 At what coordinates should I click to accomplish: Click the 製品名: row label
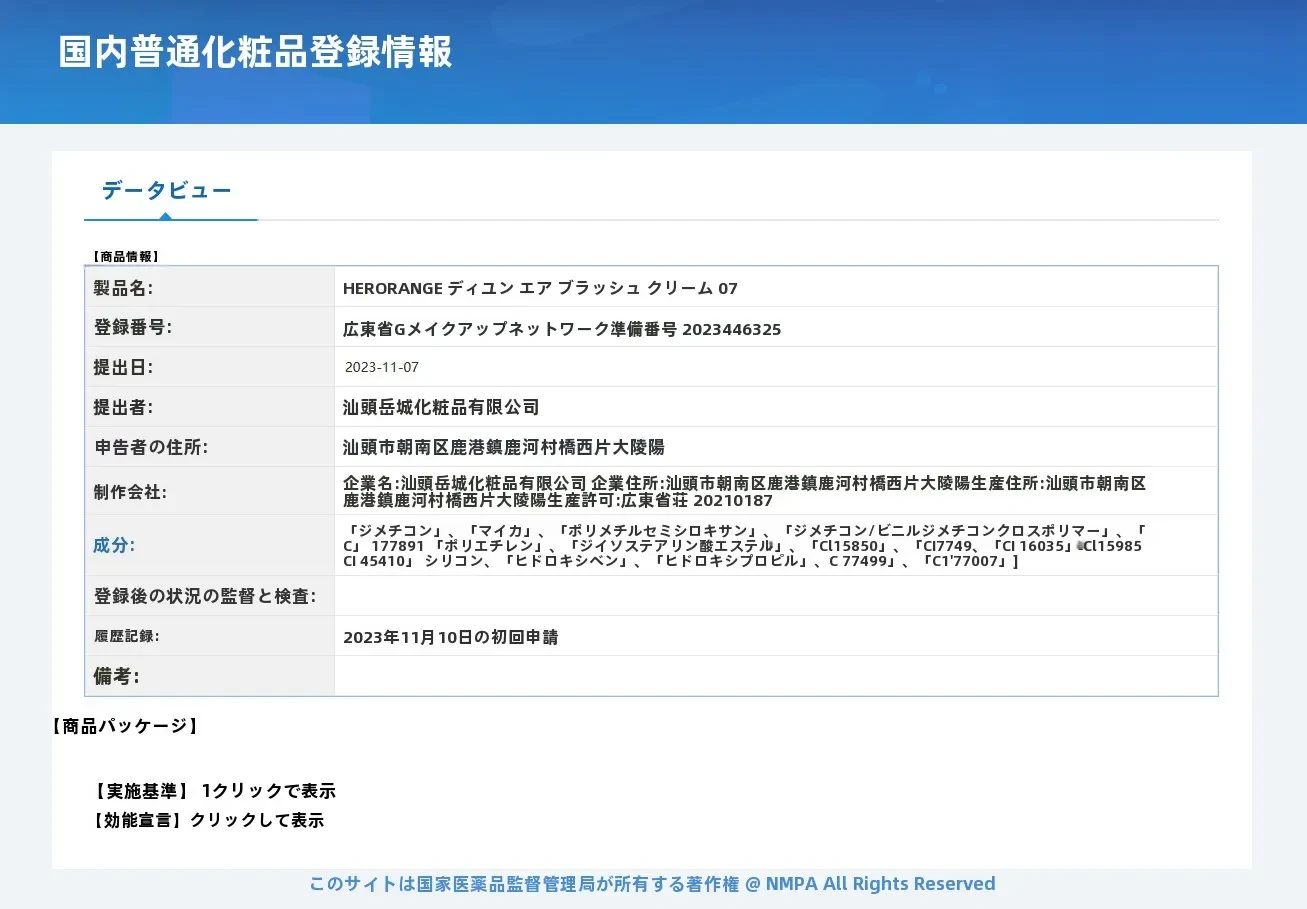tap(123, 288)
